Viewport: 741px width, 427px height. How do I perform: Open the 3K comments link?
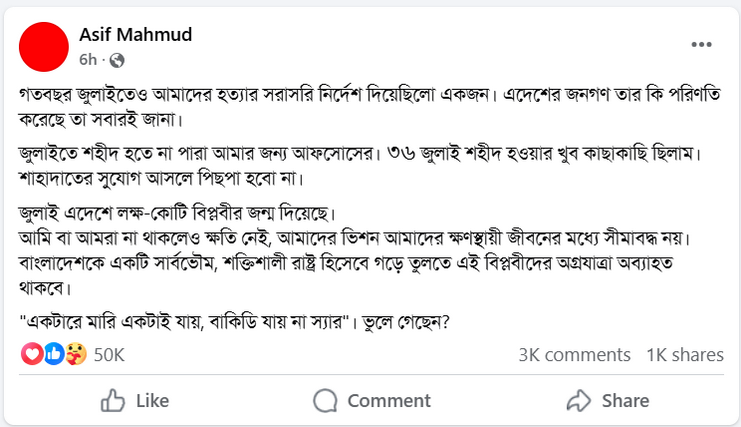(574, 355)
